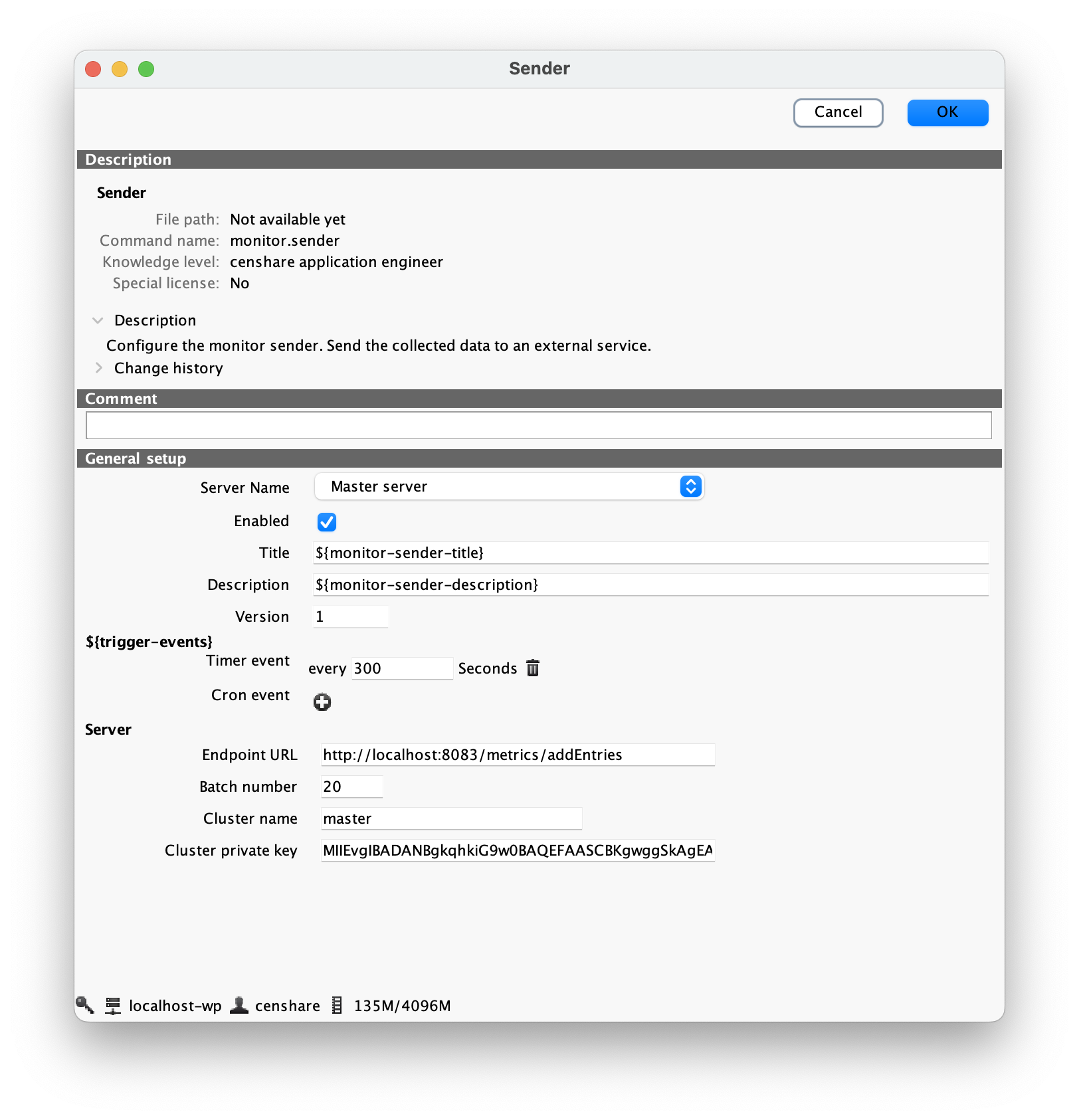This screenshot has height=1120, width=1079.
Task: Open the Server Name dropdown
Action: pyautogui.click(x=509, y=487)
